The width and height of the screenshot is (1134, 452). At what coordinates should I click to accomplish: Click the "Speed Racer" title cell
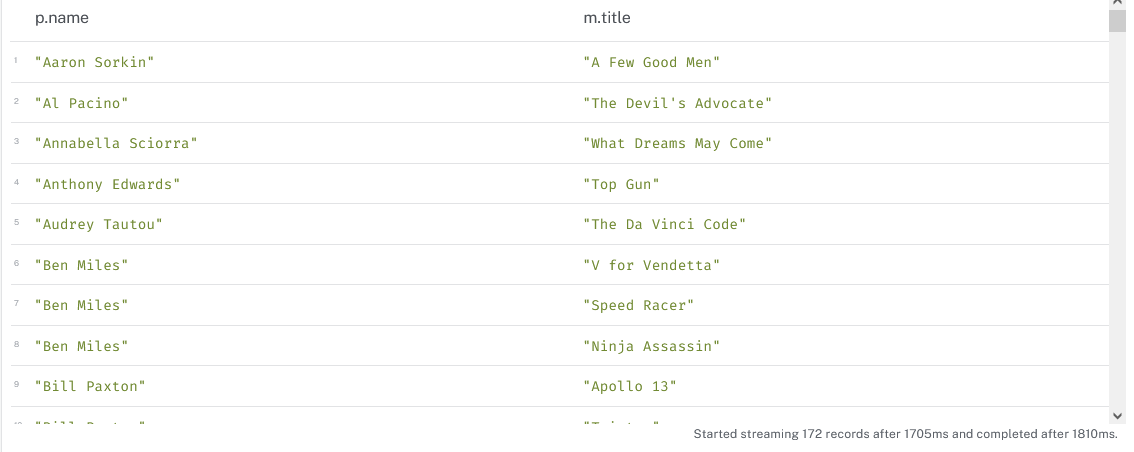pyautogui.click(x=639, y=305)
